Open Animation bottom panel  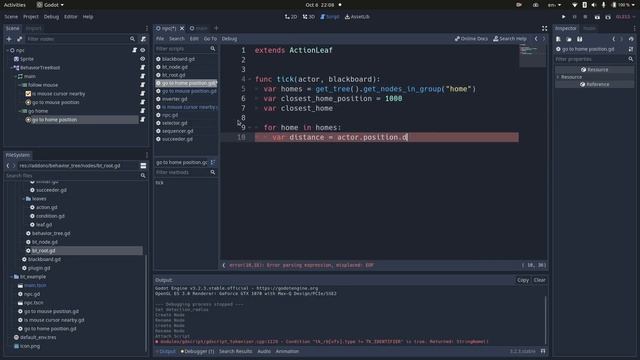point(287,351)
